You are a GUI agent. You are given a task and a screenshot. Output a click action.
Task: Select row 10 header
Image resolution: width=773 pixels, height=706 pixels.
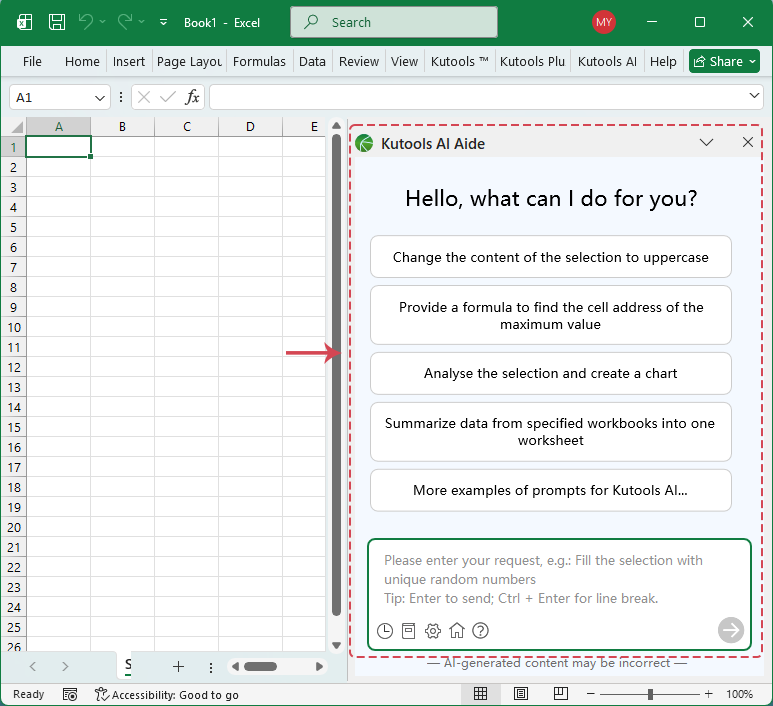pos(14,327)
